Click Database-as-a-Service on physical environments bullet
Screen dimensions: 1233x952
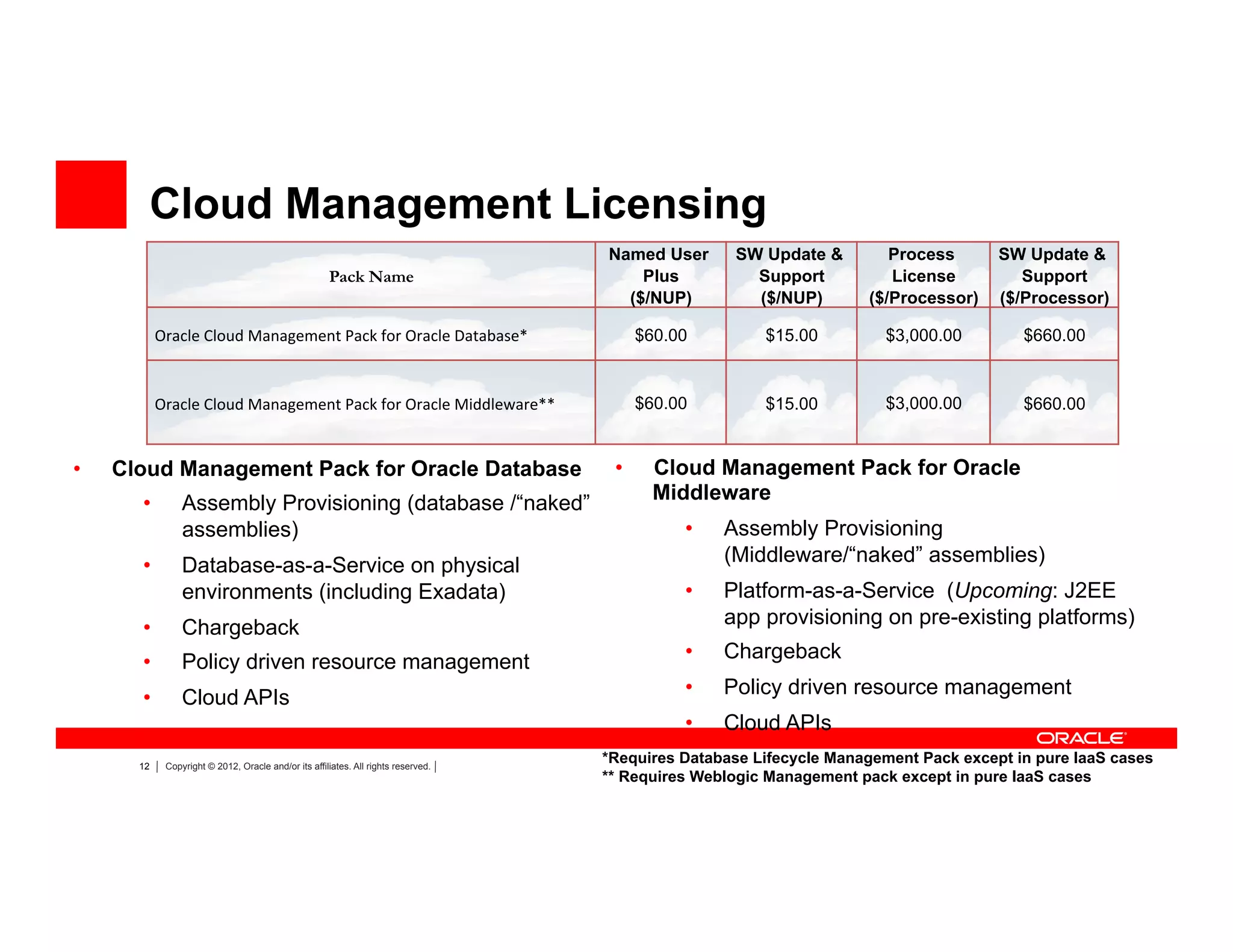point(350,578)
